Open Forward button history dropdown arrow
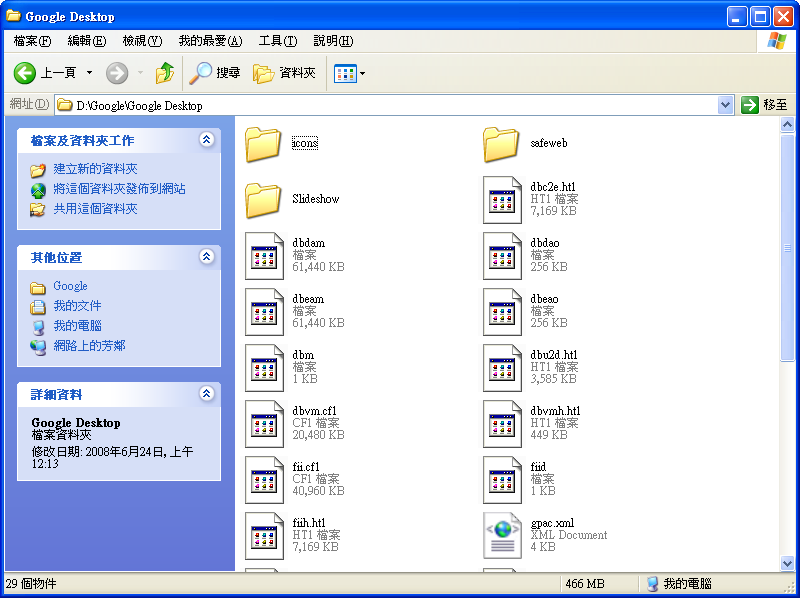The width and height of the screenshot is (800, 598). click(140, 73)
